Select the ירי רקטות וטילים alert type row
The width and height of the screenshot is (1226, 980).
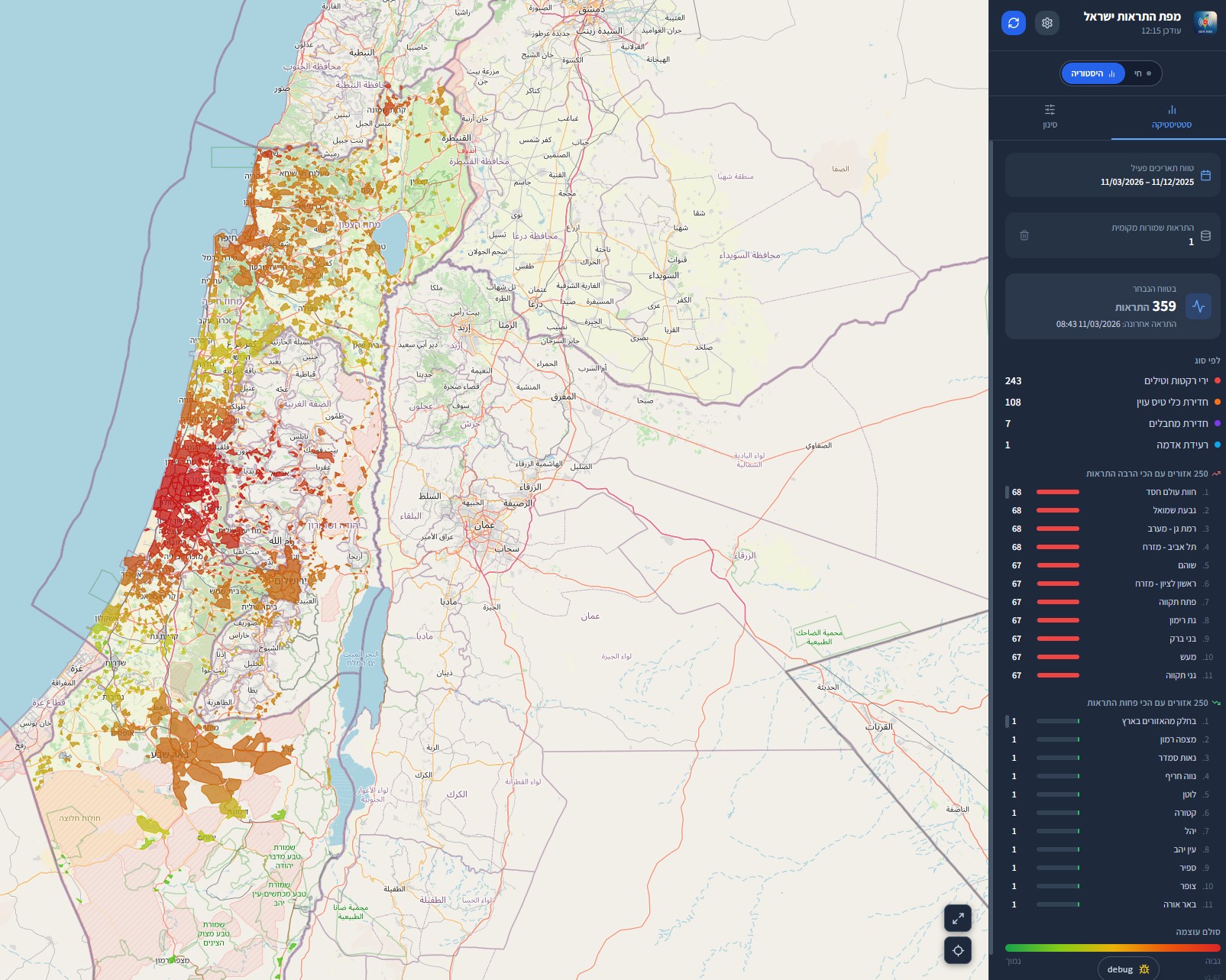point(1112,380)
